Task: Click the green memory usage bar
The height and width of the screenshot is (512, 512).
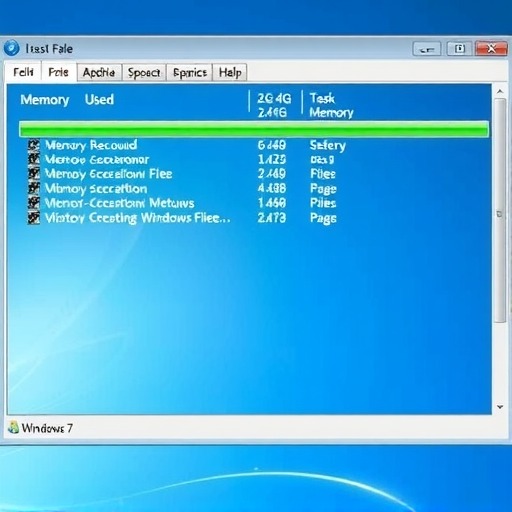Action: tap(254, 129)
